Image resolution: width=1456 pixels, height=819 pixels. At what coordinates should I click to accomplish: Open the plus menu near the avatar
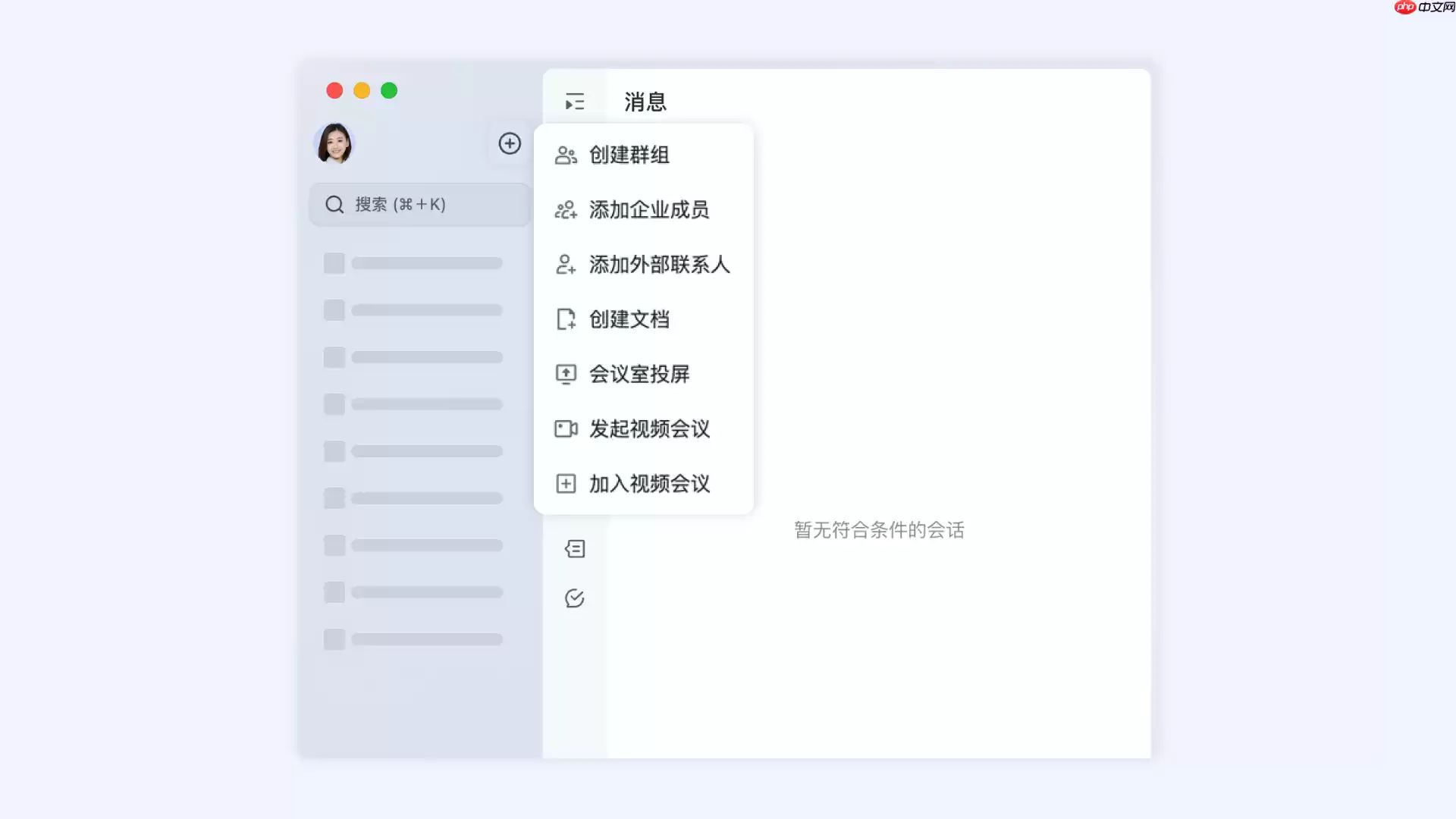pos(510,143)
